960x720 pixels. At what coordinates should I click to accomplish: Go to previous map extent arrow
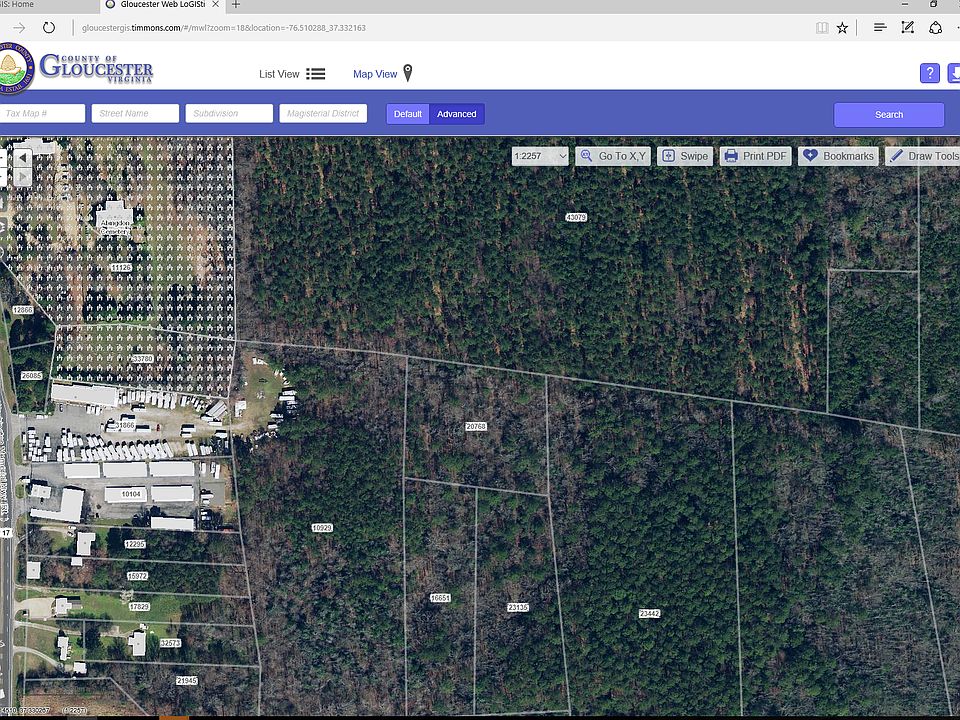tap(22, 158)
